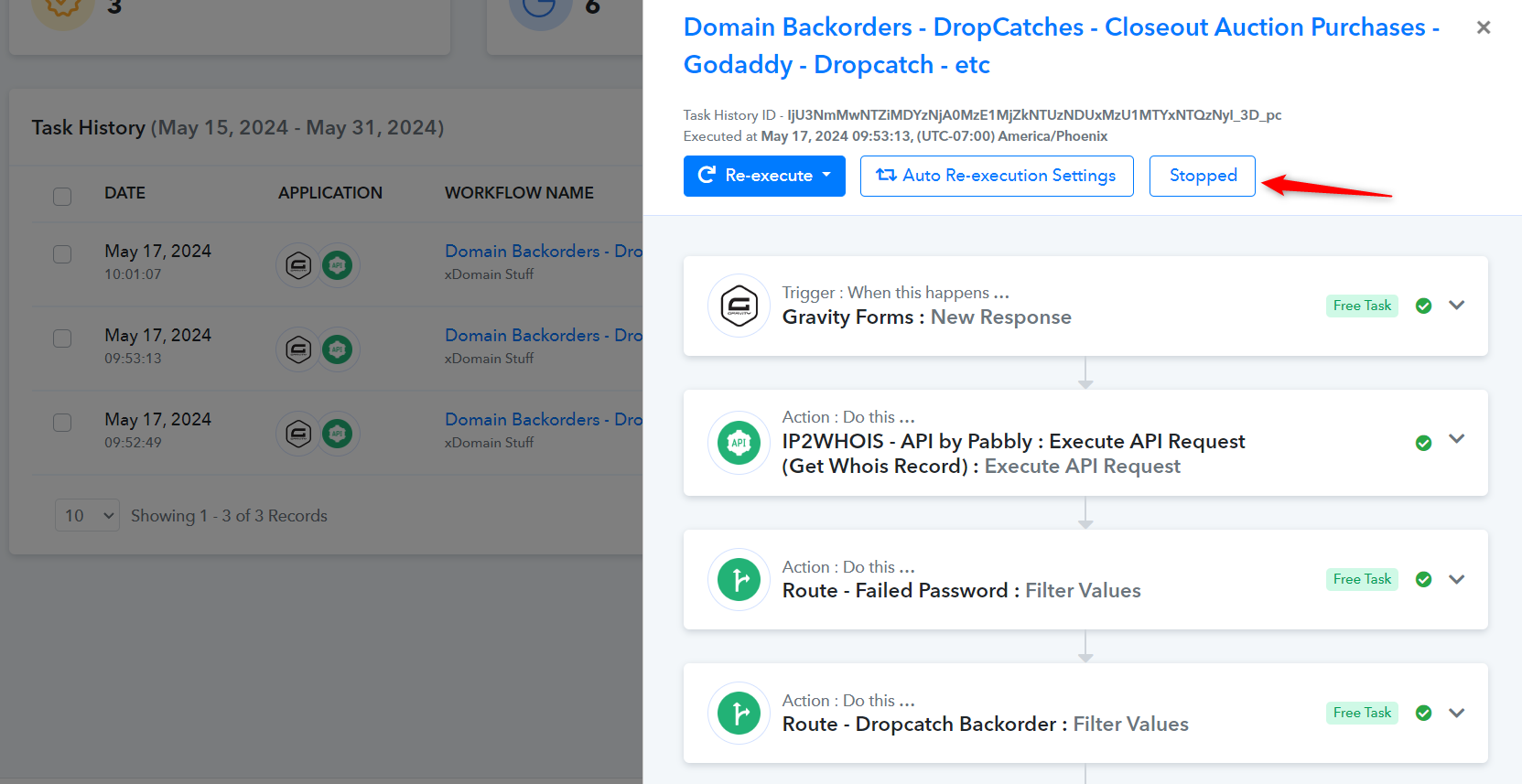Click 'Showing 1 - 3 of 3 Records' text
The image size is (1522, 784).
pyautogui.click(x=229, y=516)
